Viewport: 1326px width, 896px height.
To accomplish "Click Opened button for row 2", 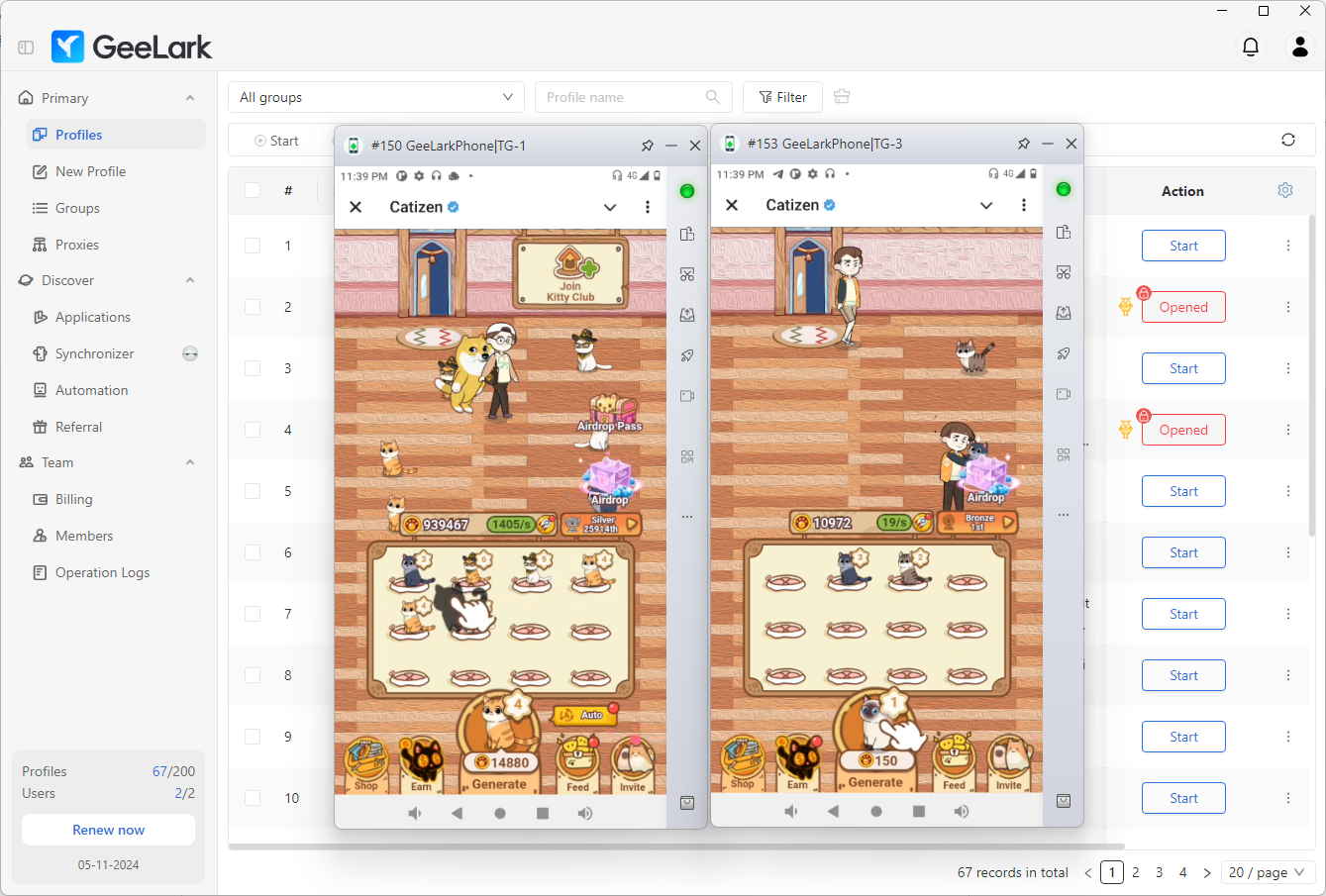I will click(x=1183, y=307).
